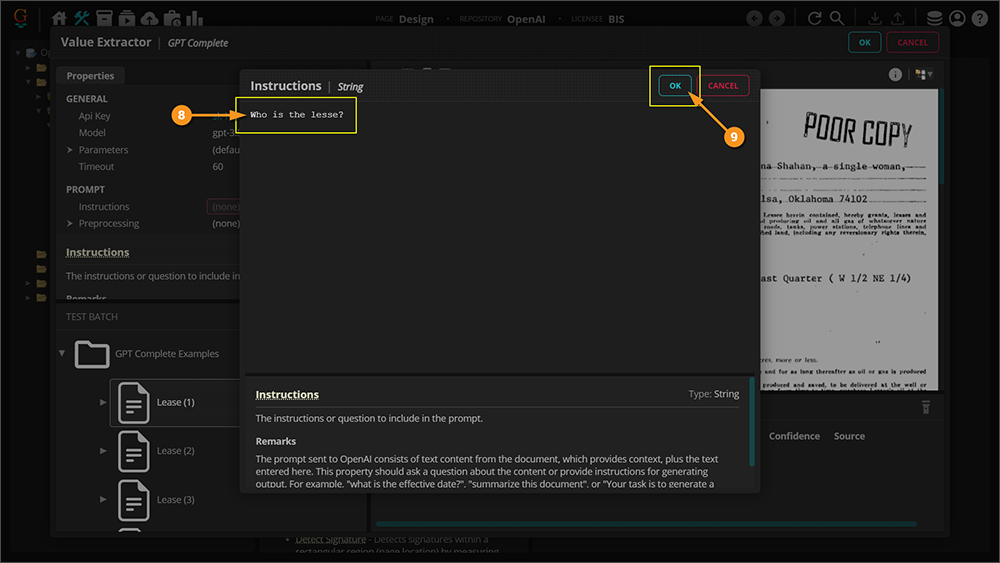The width and height of the screenshot is (1000, 563).
Task: Open the Design tools wrench icon
Action: pyautogui.click(x=82, y=18)
